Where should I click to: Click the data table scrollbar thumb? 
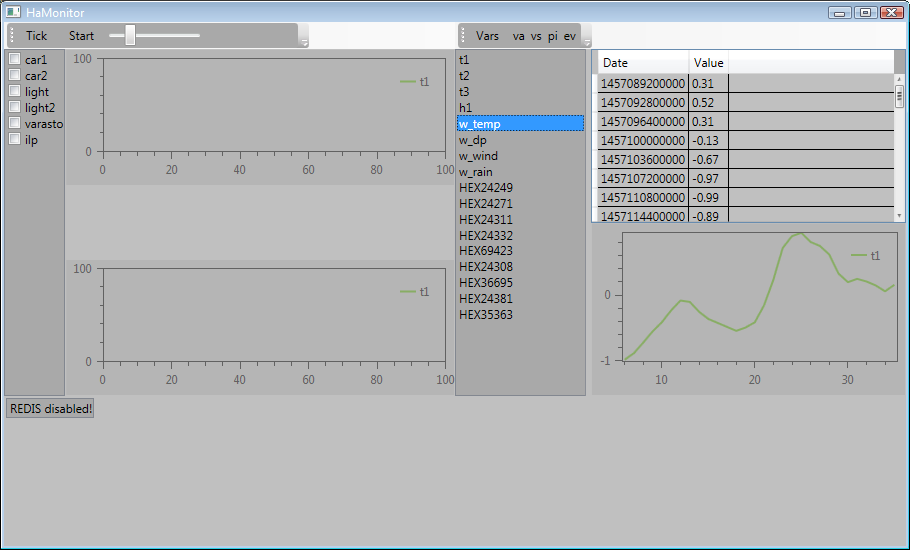pos(900,96)
